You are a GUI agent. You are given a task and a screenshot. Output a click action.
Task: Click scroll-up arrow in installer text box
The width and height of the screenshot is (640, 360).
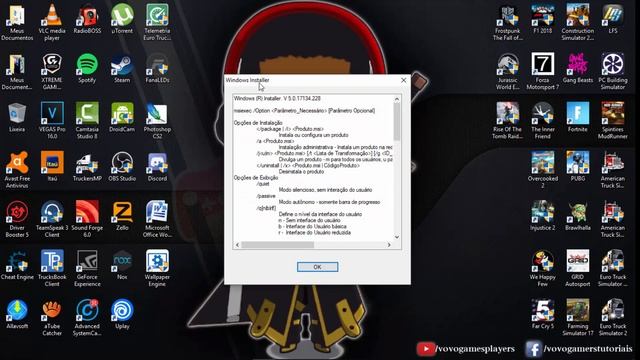pos(397,99)
